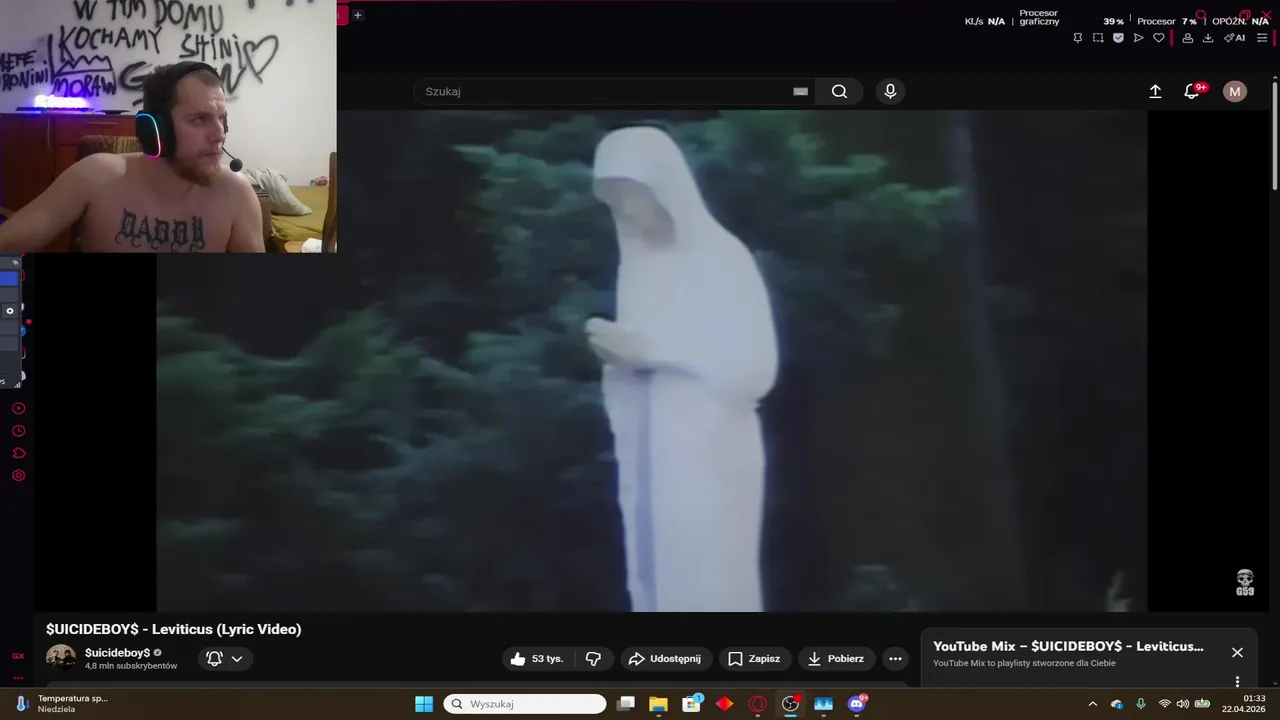Image resolution: width=1280 pixels, height=720 pixels.
Task: Add page to bookmarks with heart icon
Action: (1159, 38)
